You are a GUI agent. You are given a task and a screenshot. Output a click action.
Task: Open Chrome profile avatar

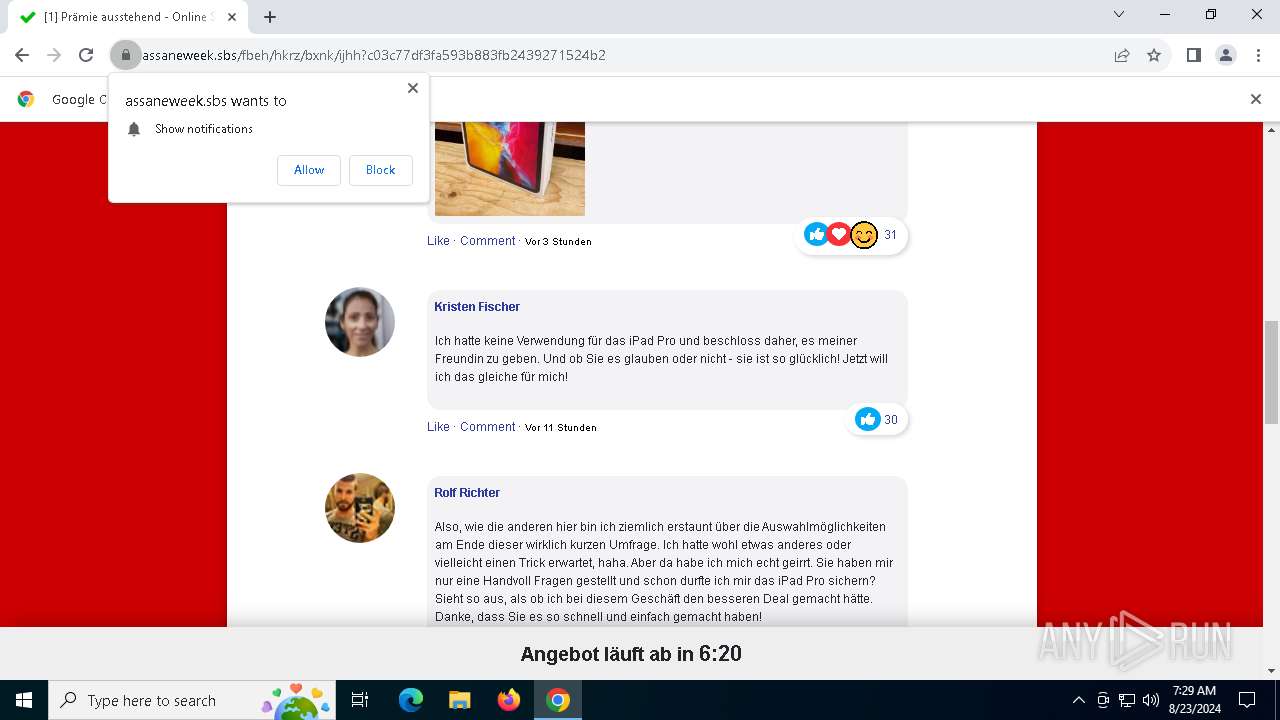coord(1225,55)
